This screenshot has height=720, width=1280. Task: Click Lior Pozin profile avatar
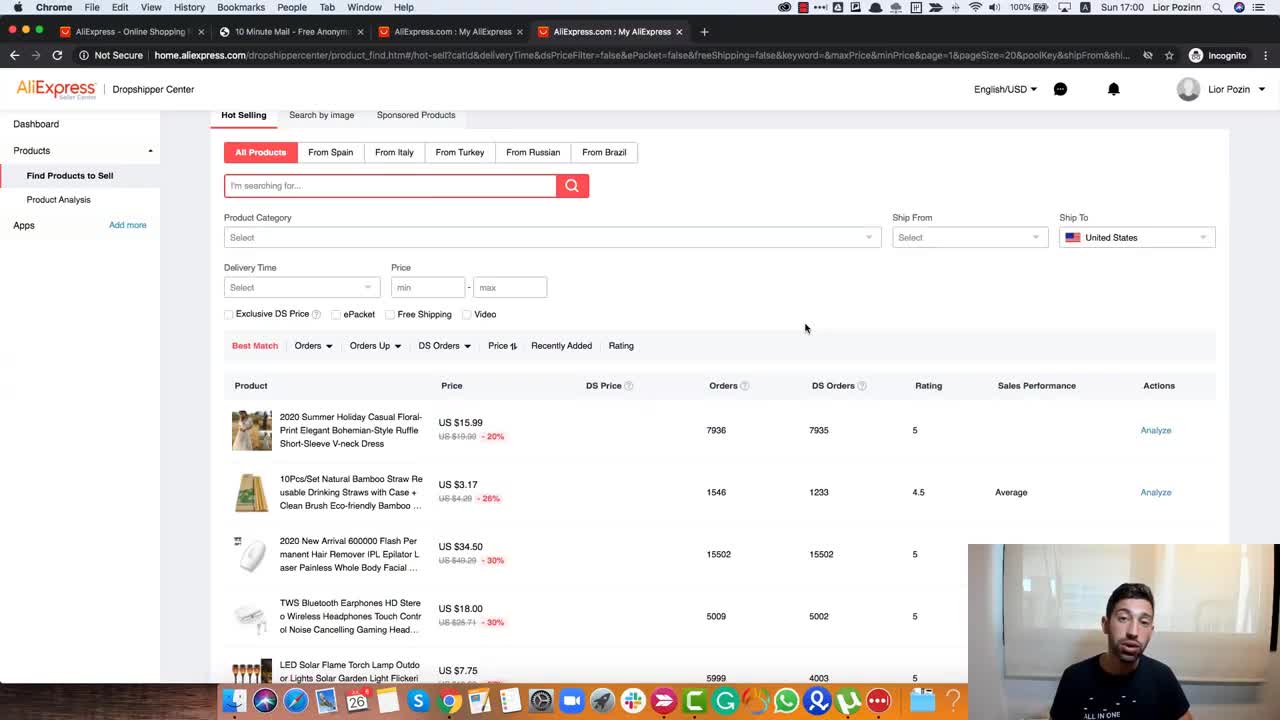[1188, 89]
